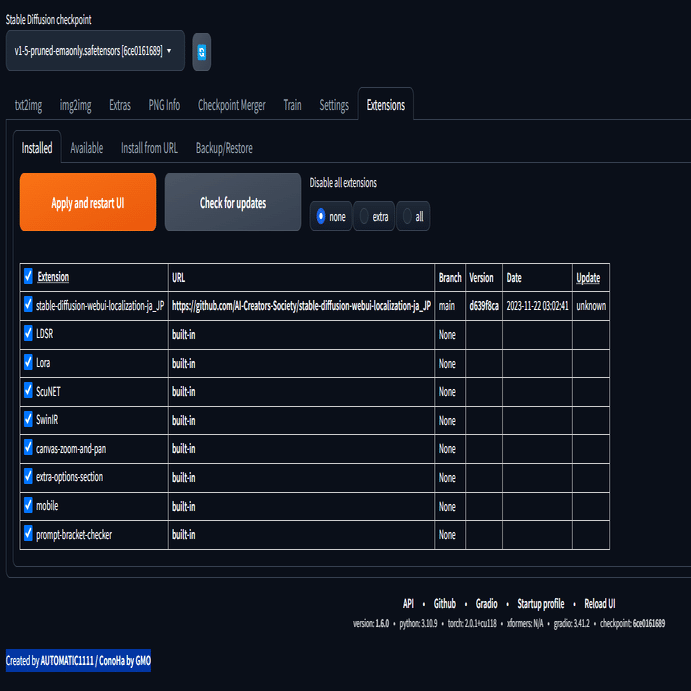
Task: Disable the canvas-zoom-and-pan extension checkbox
Action: [x=28, y=447]
